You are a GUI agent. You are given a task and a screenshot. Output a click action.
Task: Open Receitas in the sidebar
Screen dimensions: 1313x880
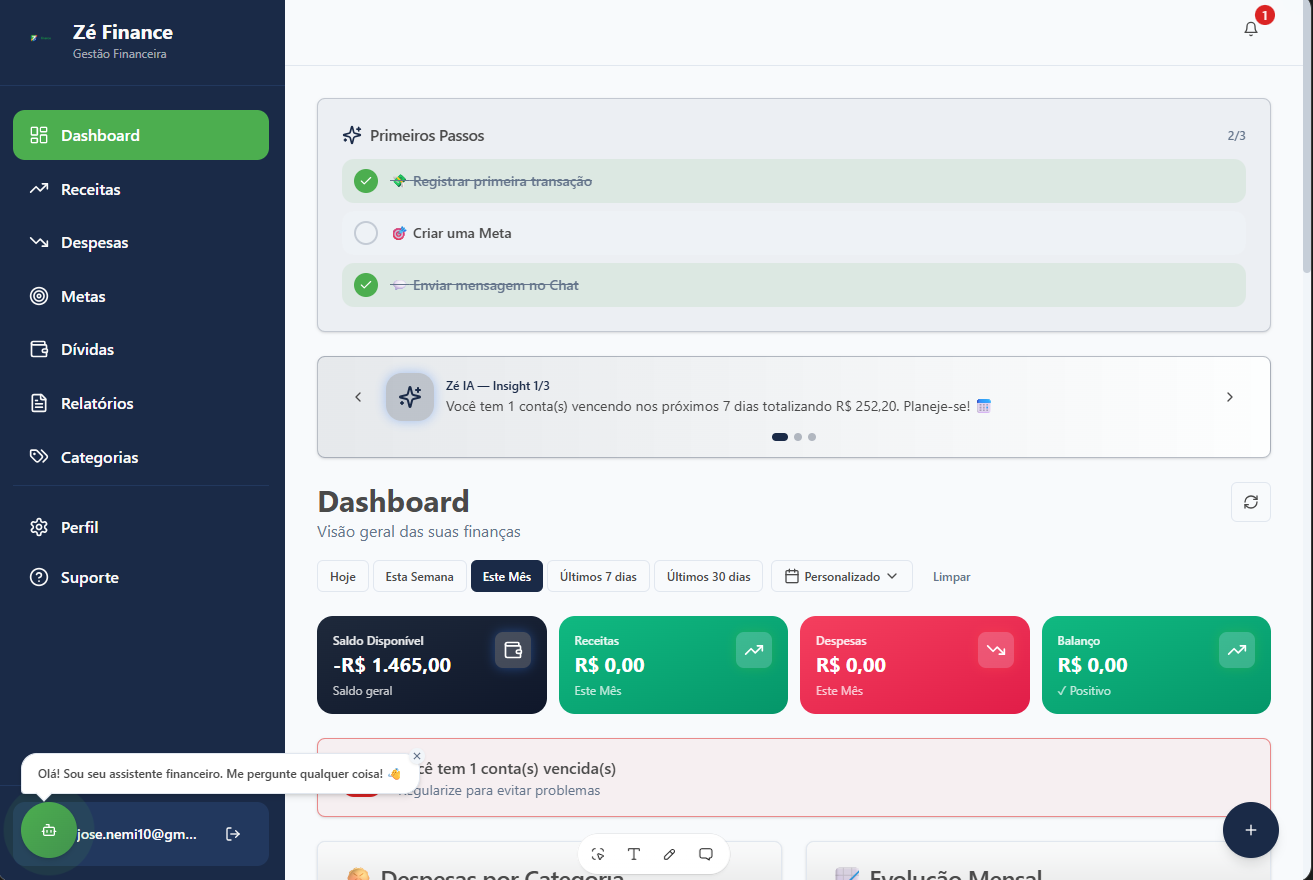coord(141,189)
